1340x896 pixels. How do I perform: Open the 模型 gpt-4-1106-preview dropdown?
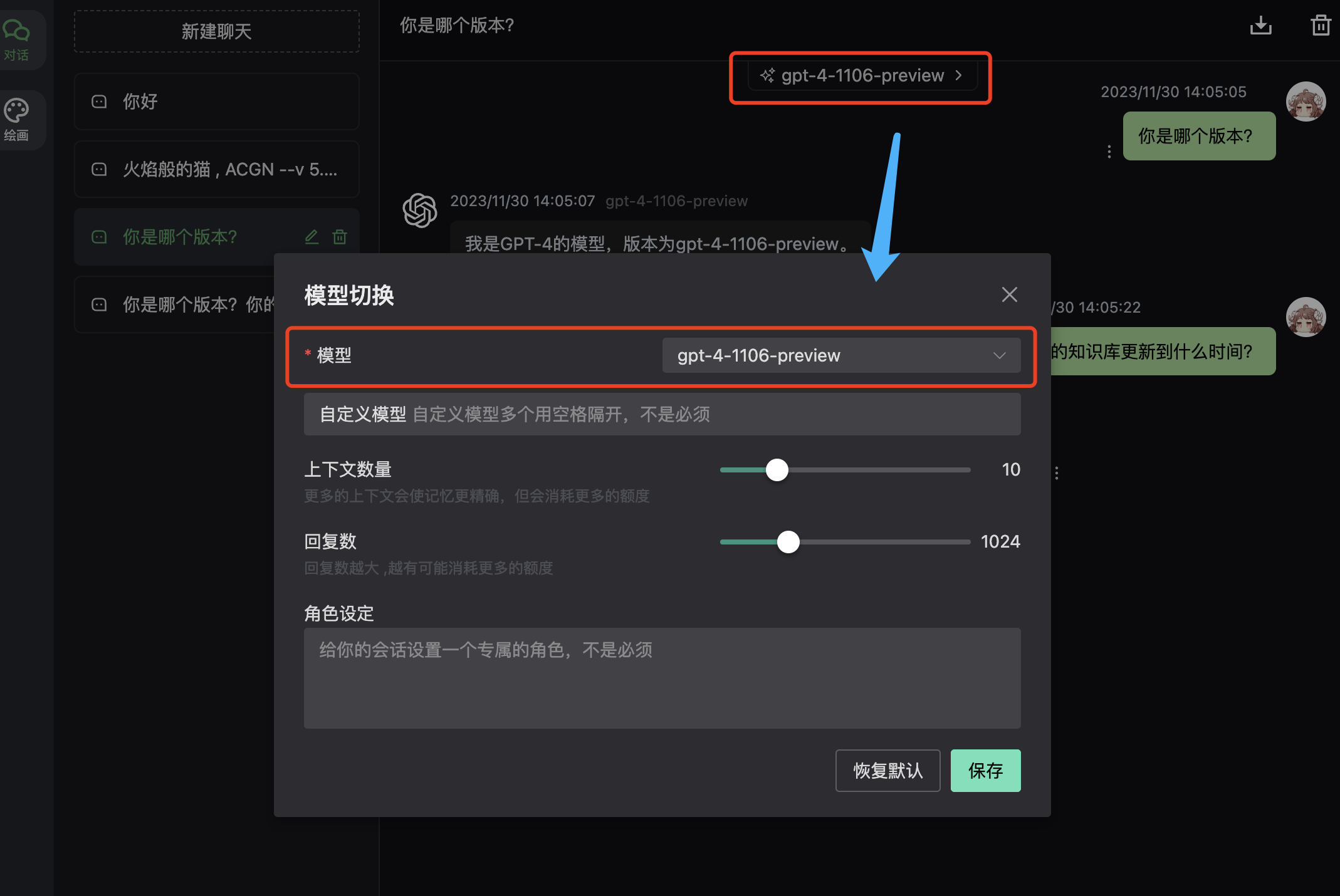click(x=840, y=355)
